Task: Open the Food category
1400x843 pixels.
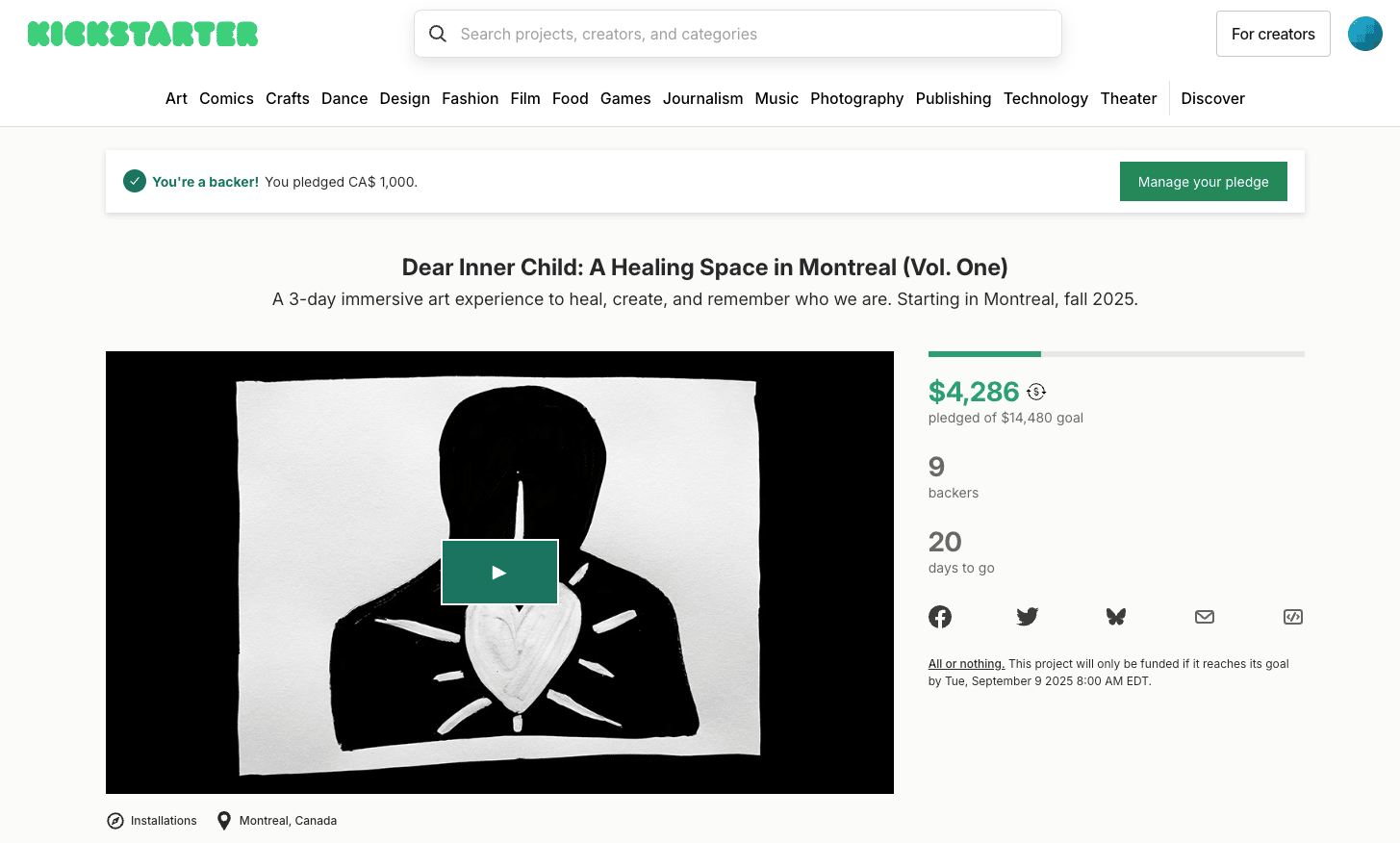Action: (x=571, y=98)
